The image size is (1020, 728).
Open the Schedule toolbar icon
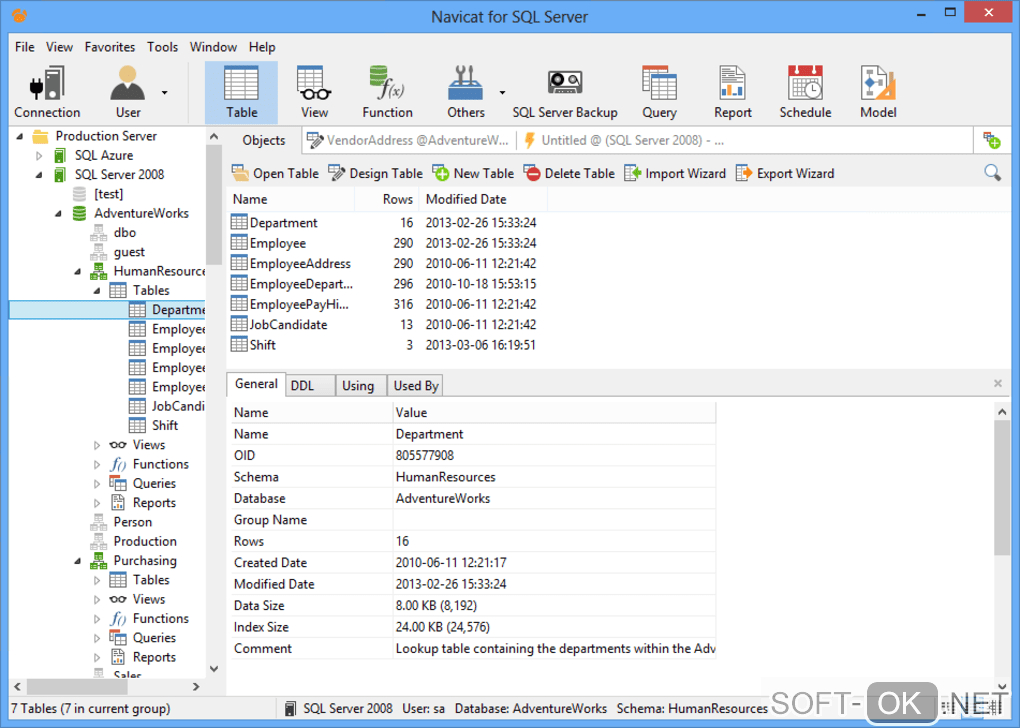[805, 92]
